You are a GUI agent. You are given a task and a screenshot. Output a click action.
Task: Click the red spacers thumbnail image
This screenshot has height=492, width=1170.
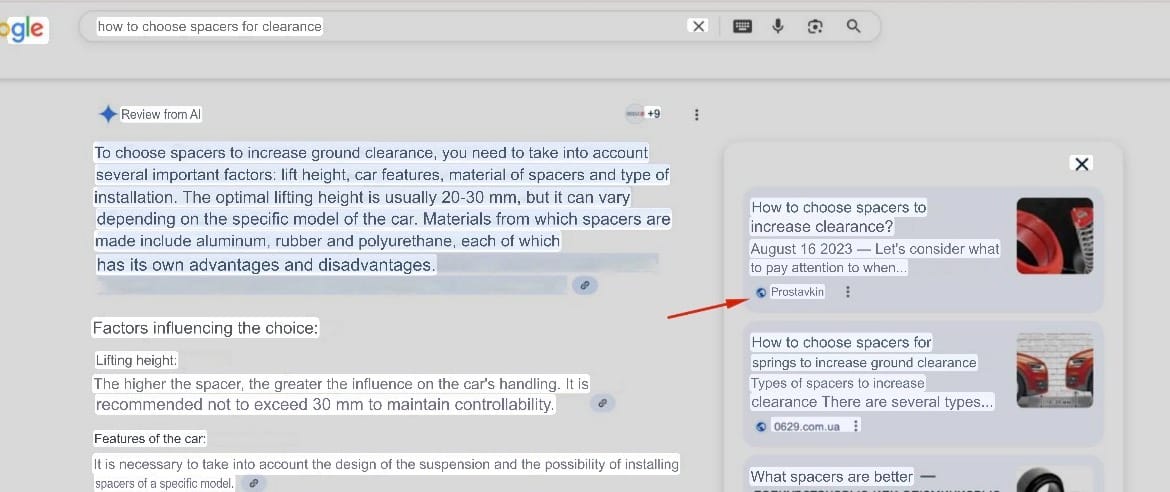coord(1054,236)
